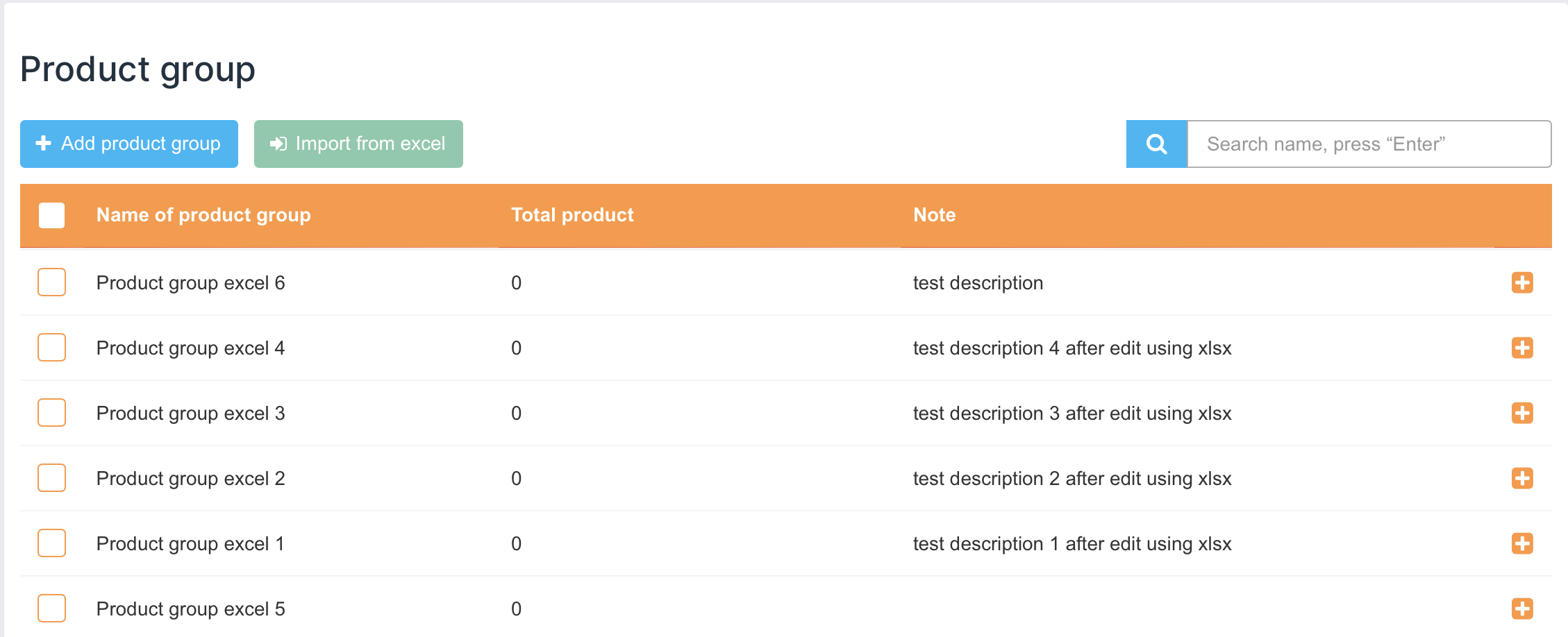Check the box for Product group excel 6
This screenshot has width=1568, height=637.
pyautogui.click(x=52, y=282)
